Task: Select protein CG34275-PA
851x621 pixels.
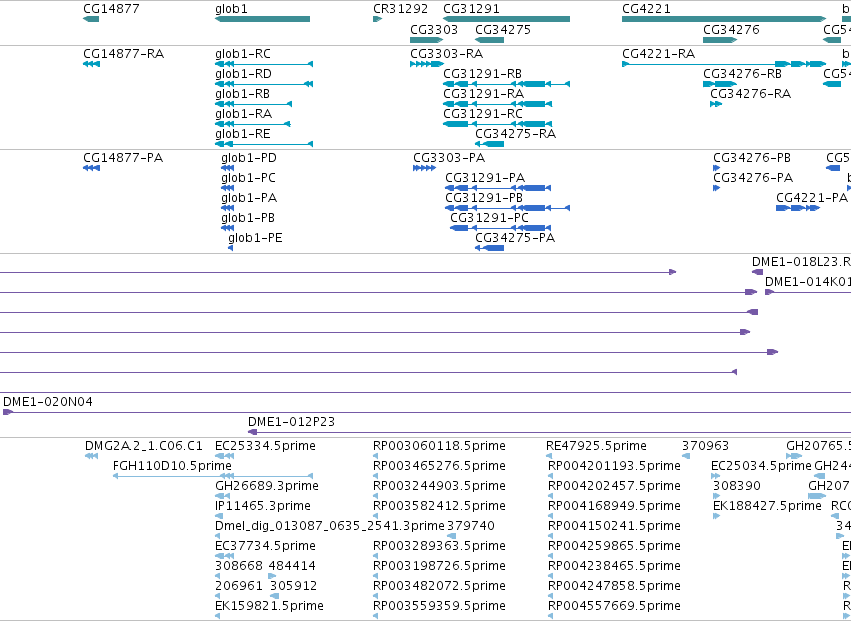Action: (490, 248)
